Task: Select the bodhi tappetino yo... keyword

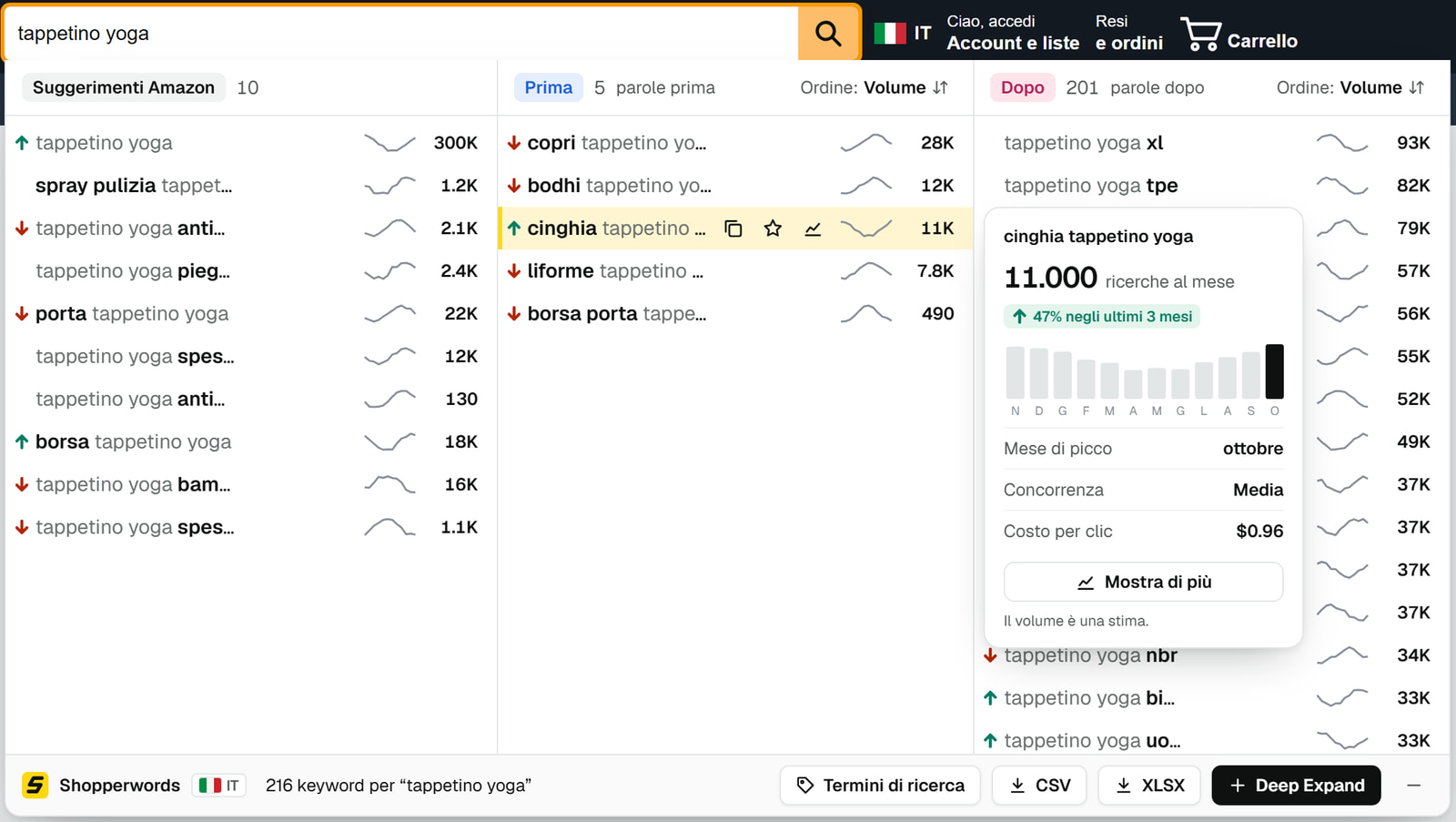Action: (x=620, y=186)
